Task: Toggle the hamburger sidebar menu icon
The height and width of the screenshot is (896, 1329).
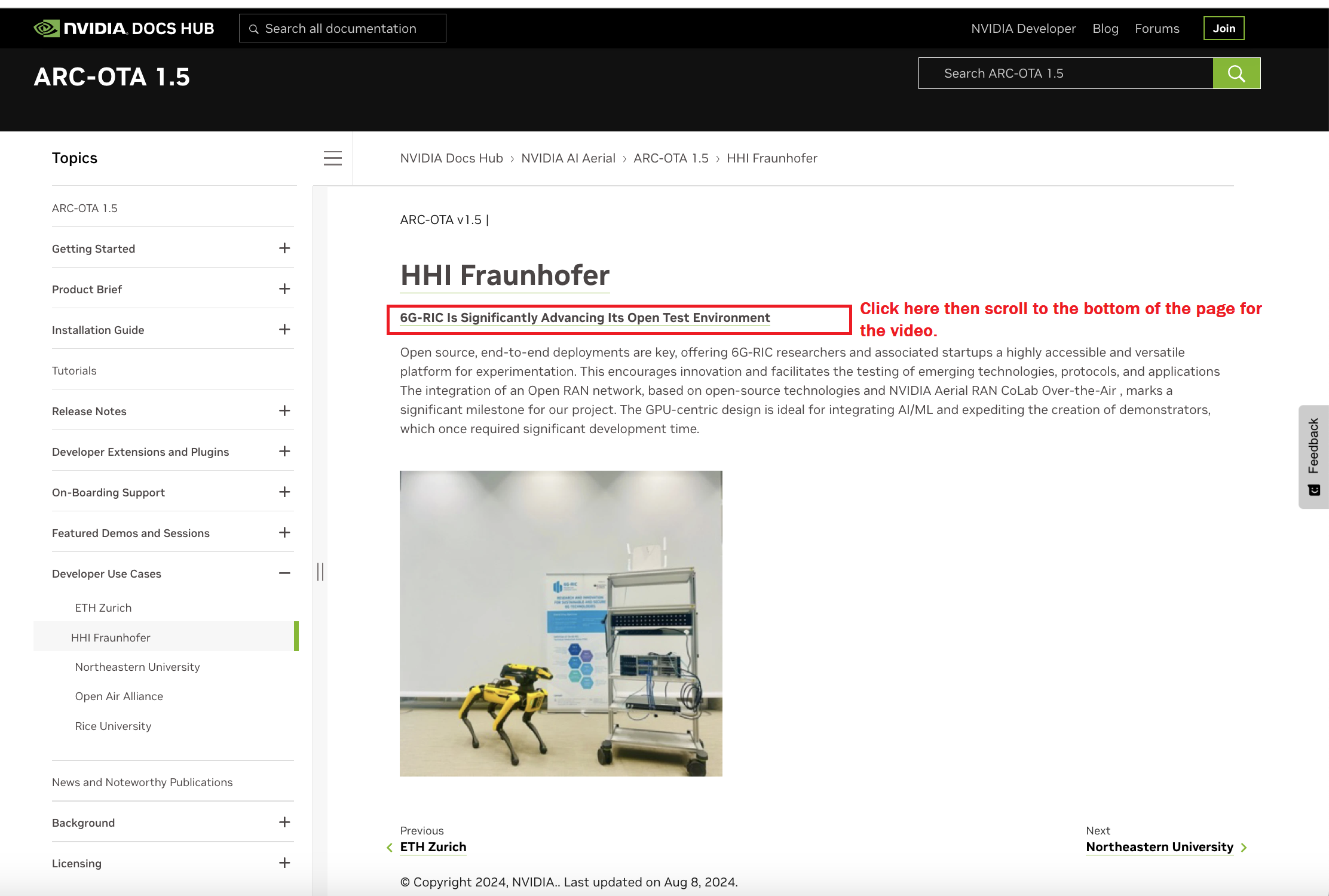Action: pos(333,158)
